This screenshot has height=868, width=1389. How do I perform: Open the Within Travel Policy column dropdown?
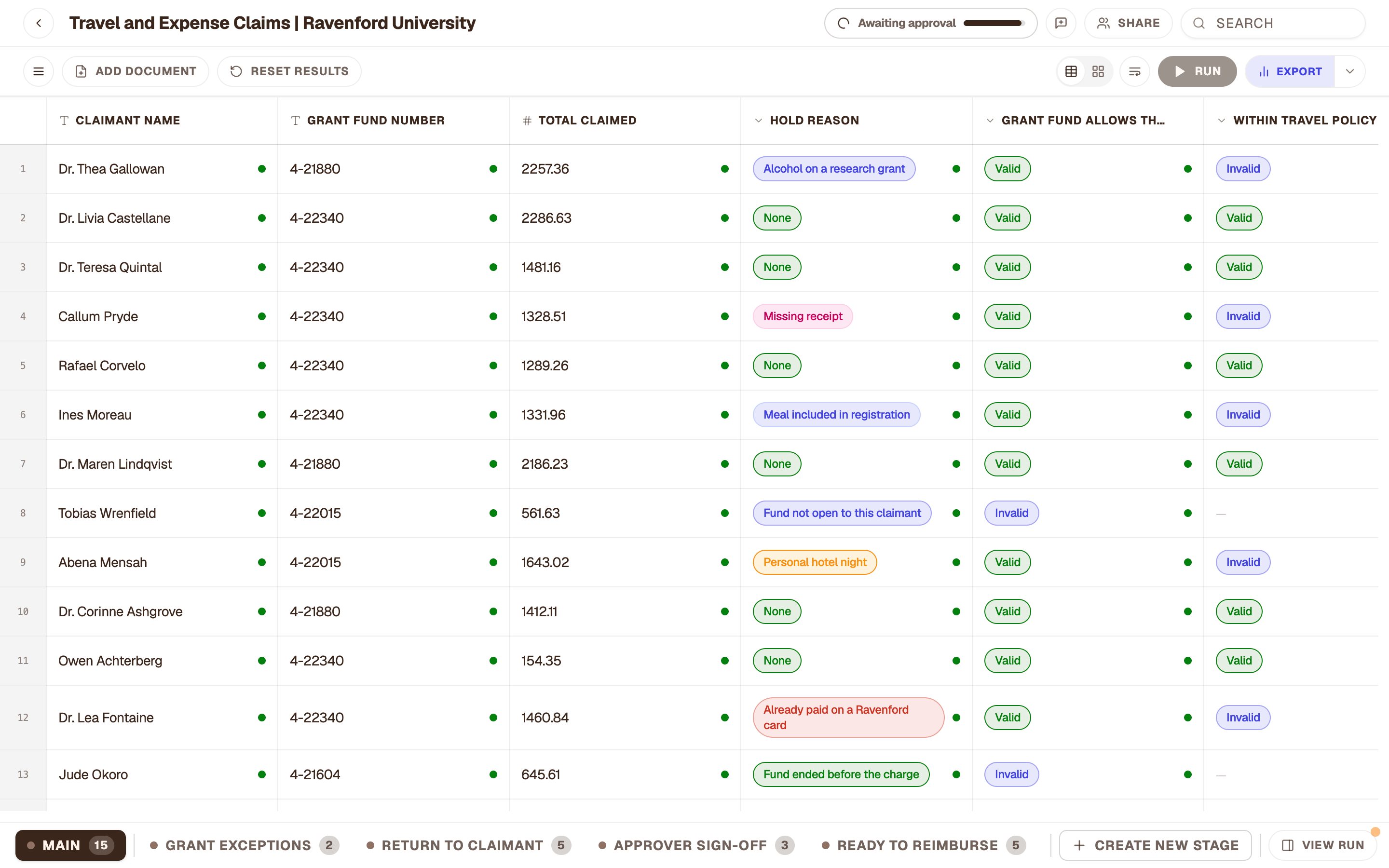[1221, 121]
